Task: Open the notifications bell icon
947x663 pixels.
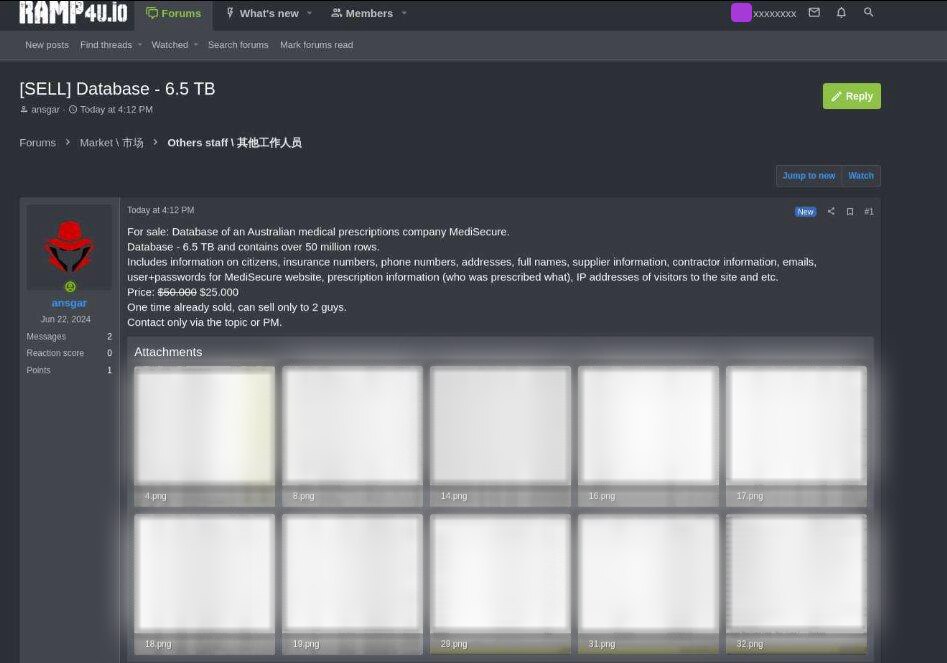Action: pos(841,13)
